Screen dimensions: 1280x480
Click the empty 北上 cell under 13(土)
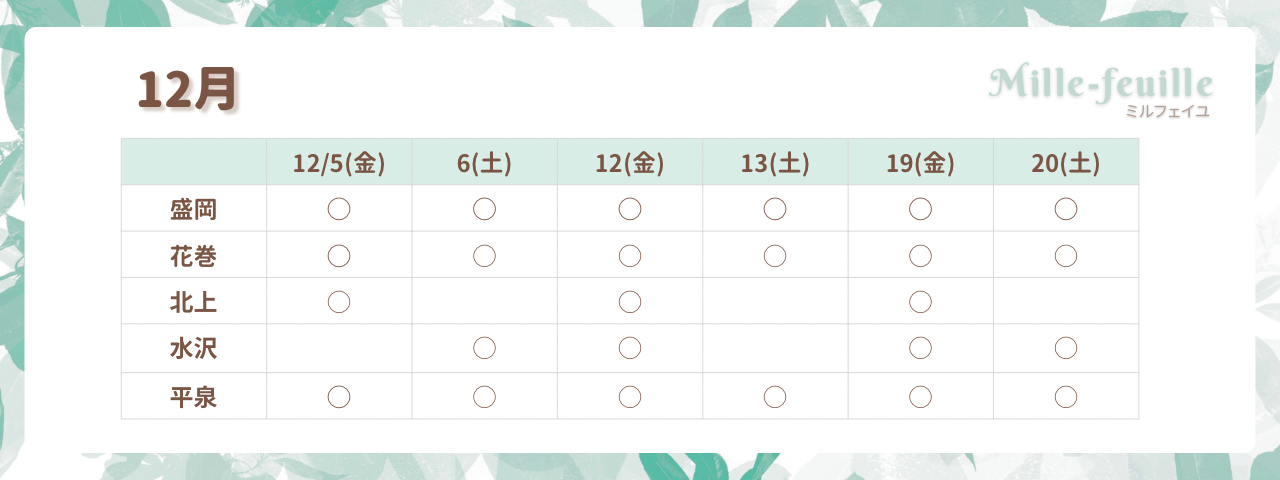click(775, 301)
